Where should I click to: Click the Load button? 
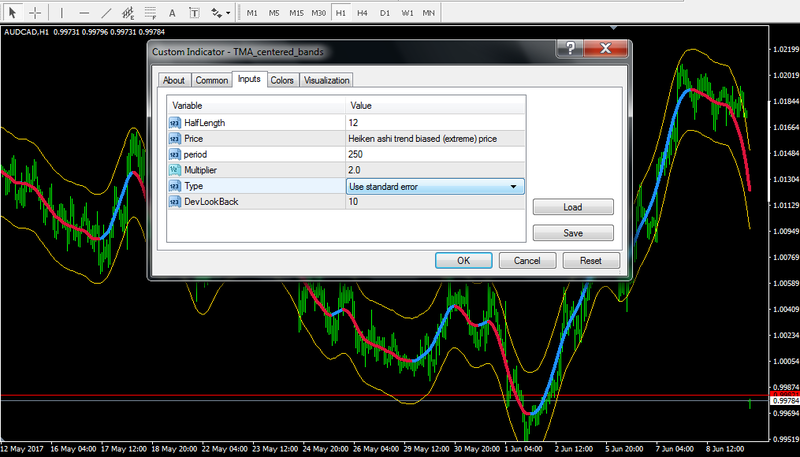pyautogui.click(x=572, y=208)
